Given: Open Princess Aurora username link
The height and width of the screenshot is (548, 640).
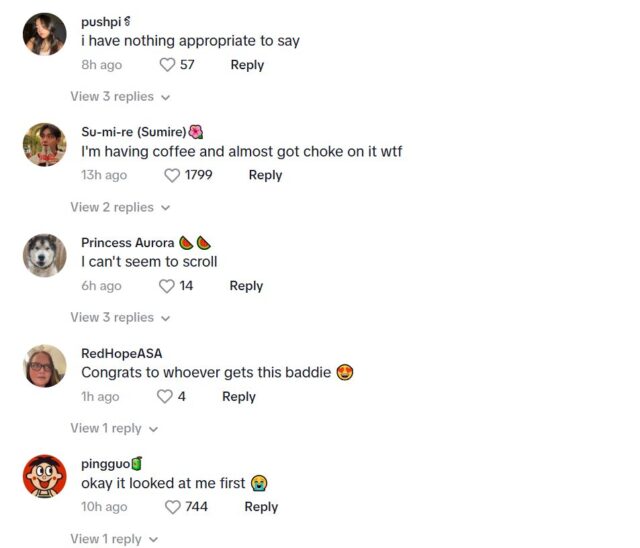Looking at the screenshot, I should point(128,243).
